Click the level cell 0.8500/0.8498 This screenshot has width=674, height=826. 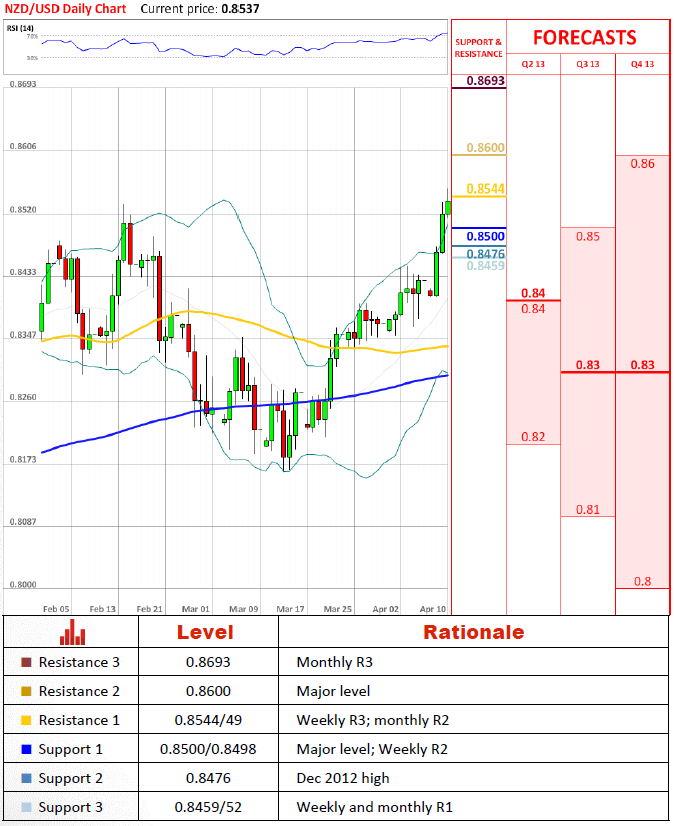point(208,749)
